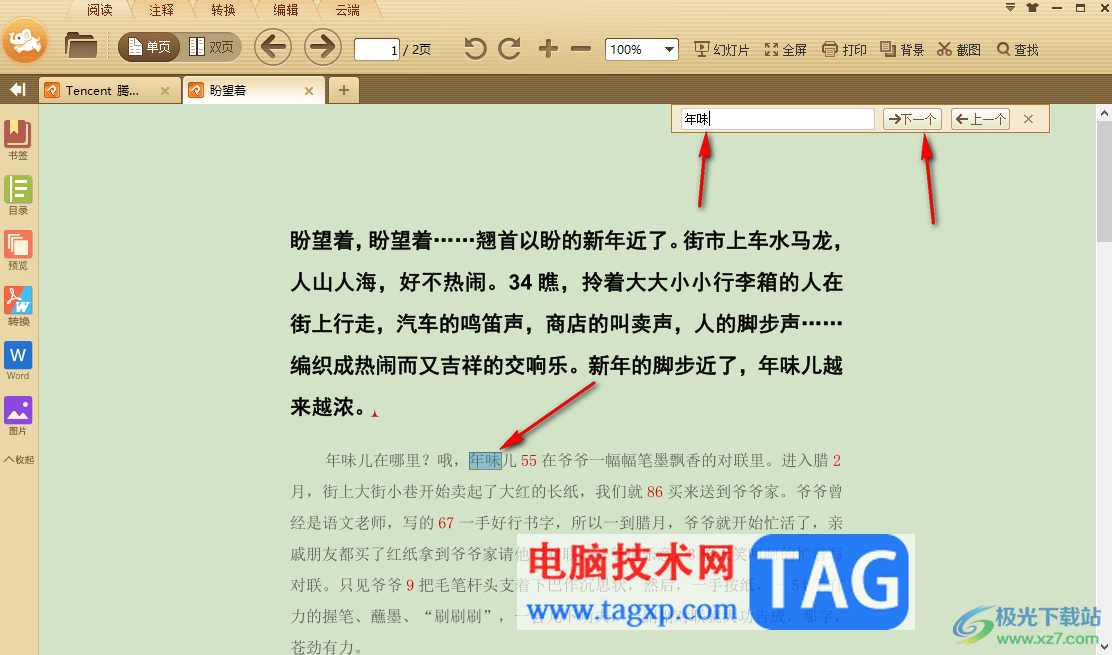Open the 云端 ribbon tab

pyautogui.click(x=348, y=10)
